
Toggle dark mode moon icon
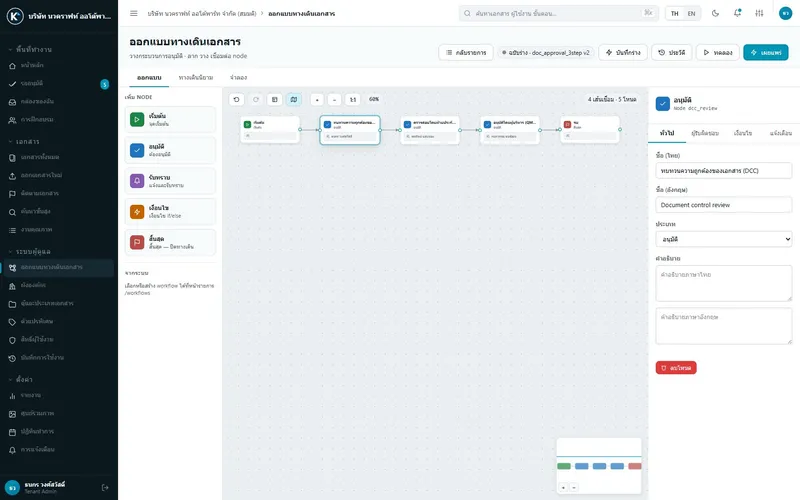715,13
